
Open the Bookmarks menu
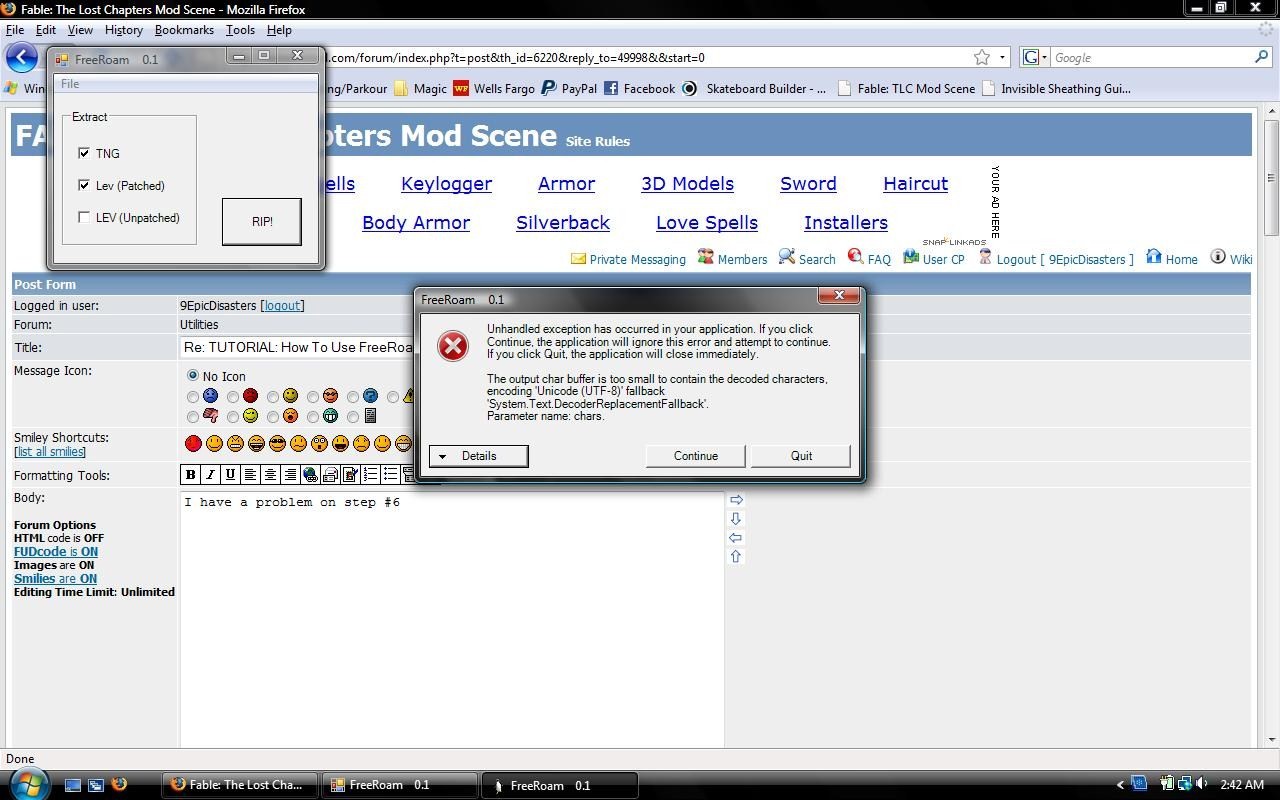[184, 30]
